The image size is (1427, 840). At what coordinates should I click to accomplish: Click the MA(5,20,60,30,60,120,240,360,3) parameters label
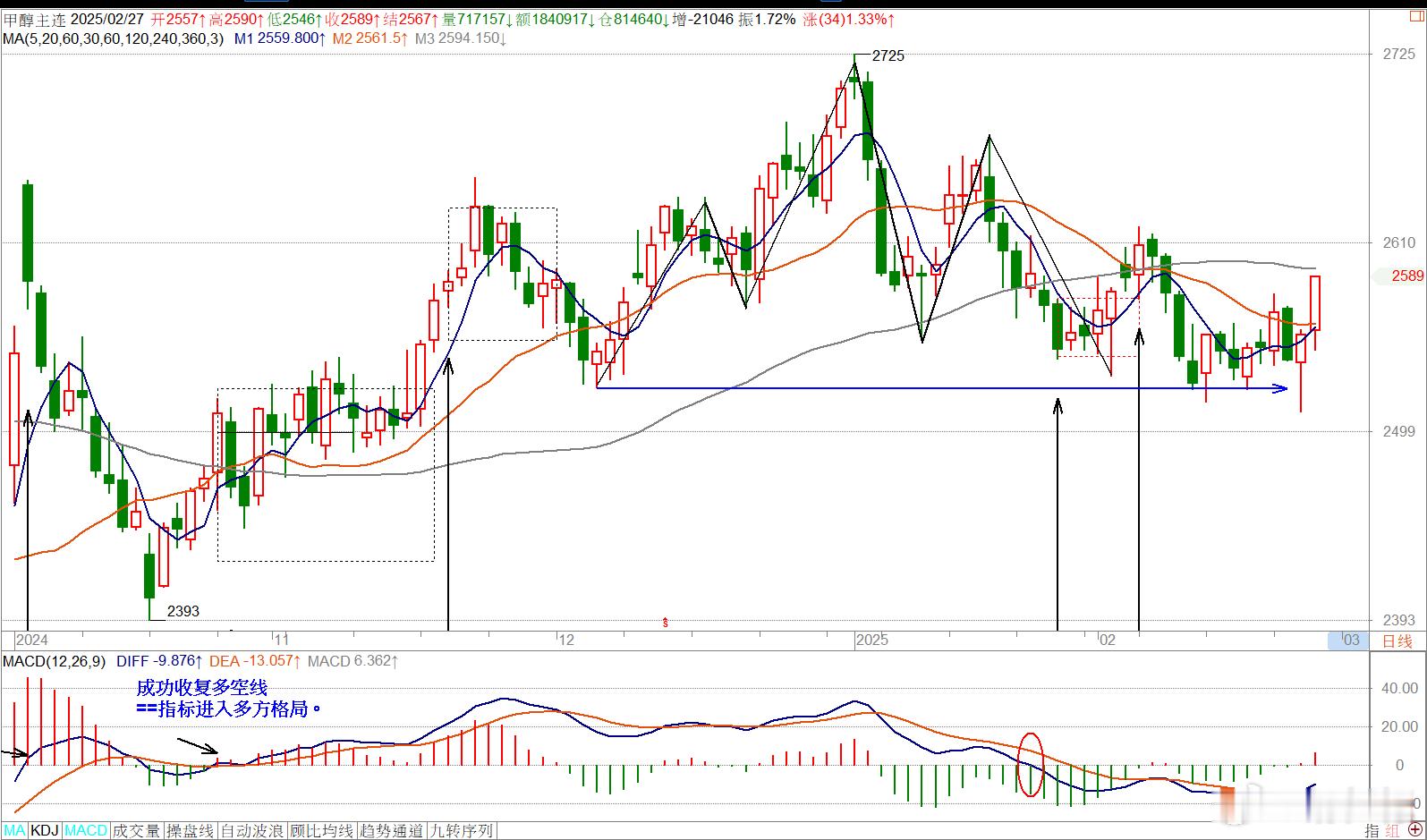coord(114,38)
